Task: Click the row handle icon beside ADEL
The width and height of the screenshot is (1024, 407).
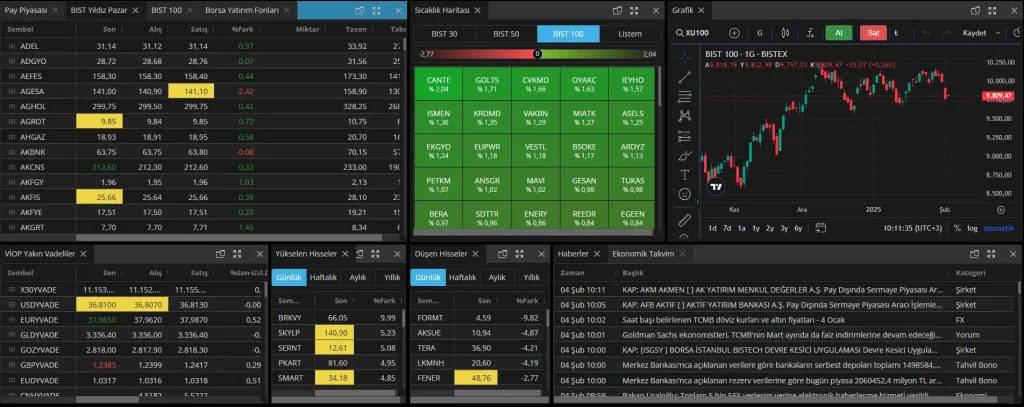Action: click(11, 46)
